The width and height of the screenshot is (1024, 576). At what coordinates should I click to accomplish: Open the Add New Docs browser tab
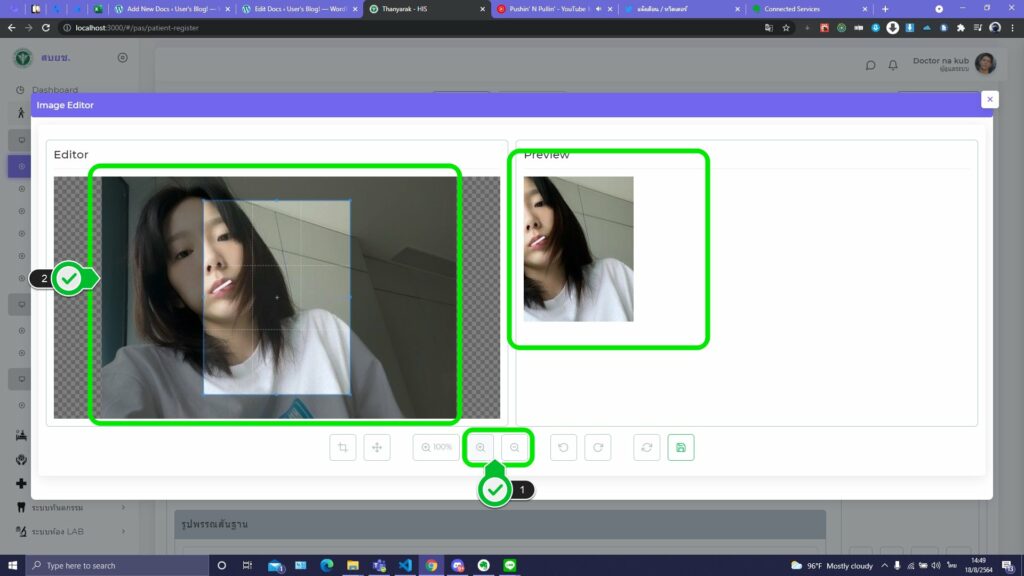(x=168, y=9)
